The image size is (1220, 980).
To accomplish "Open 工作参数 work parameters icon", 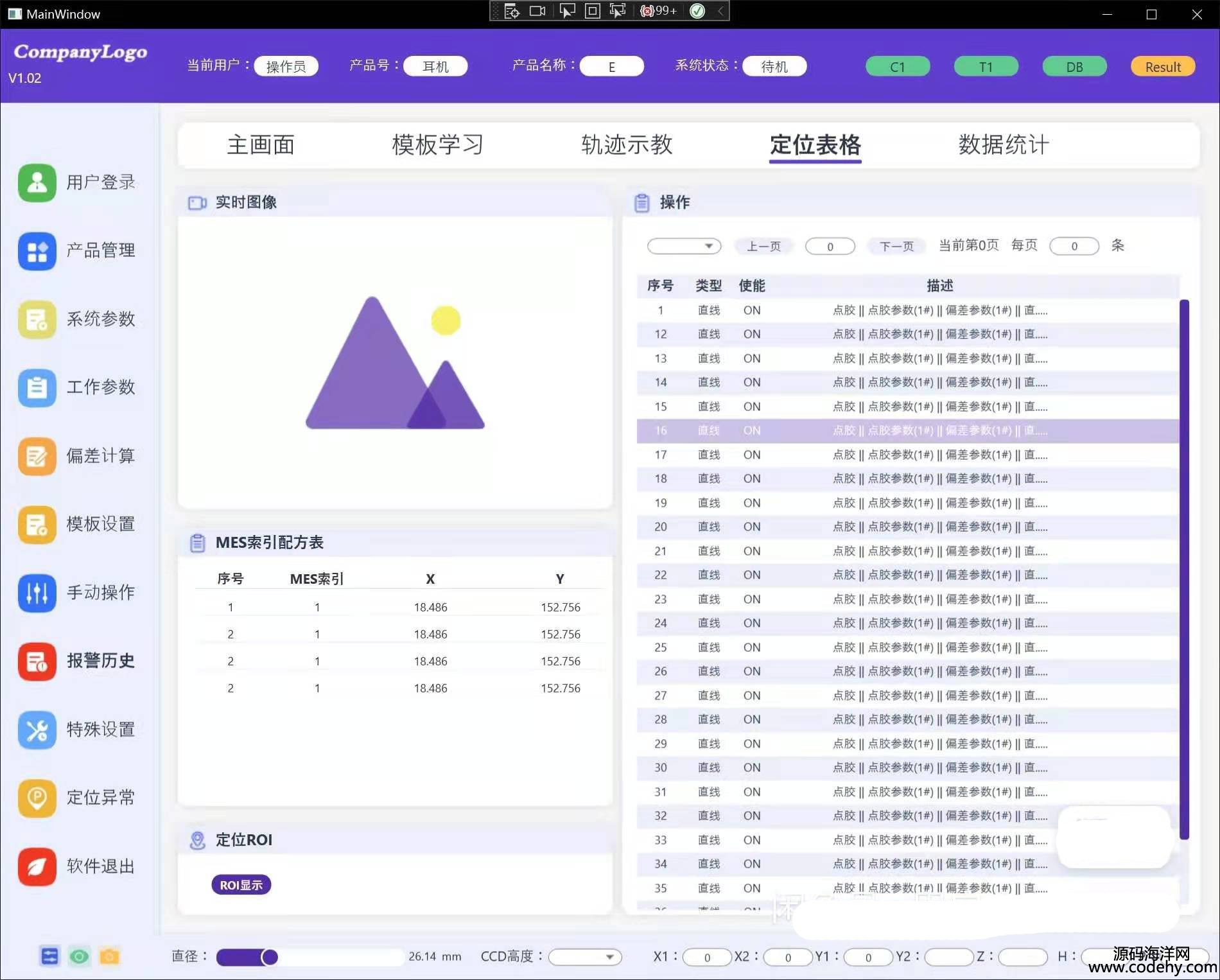I will pyautogui.click(x=37, y=387).
